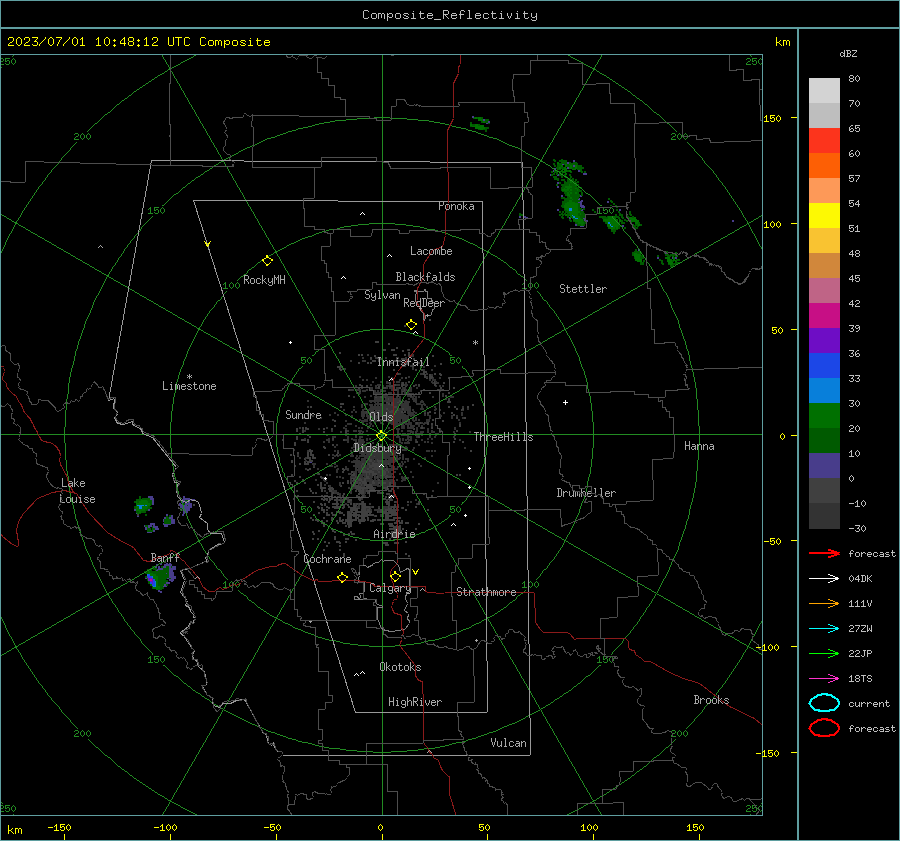Click the storm echo beside Banff label
900x841 pixels.
[160, 576]
